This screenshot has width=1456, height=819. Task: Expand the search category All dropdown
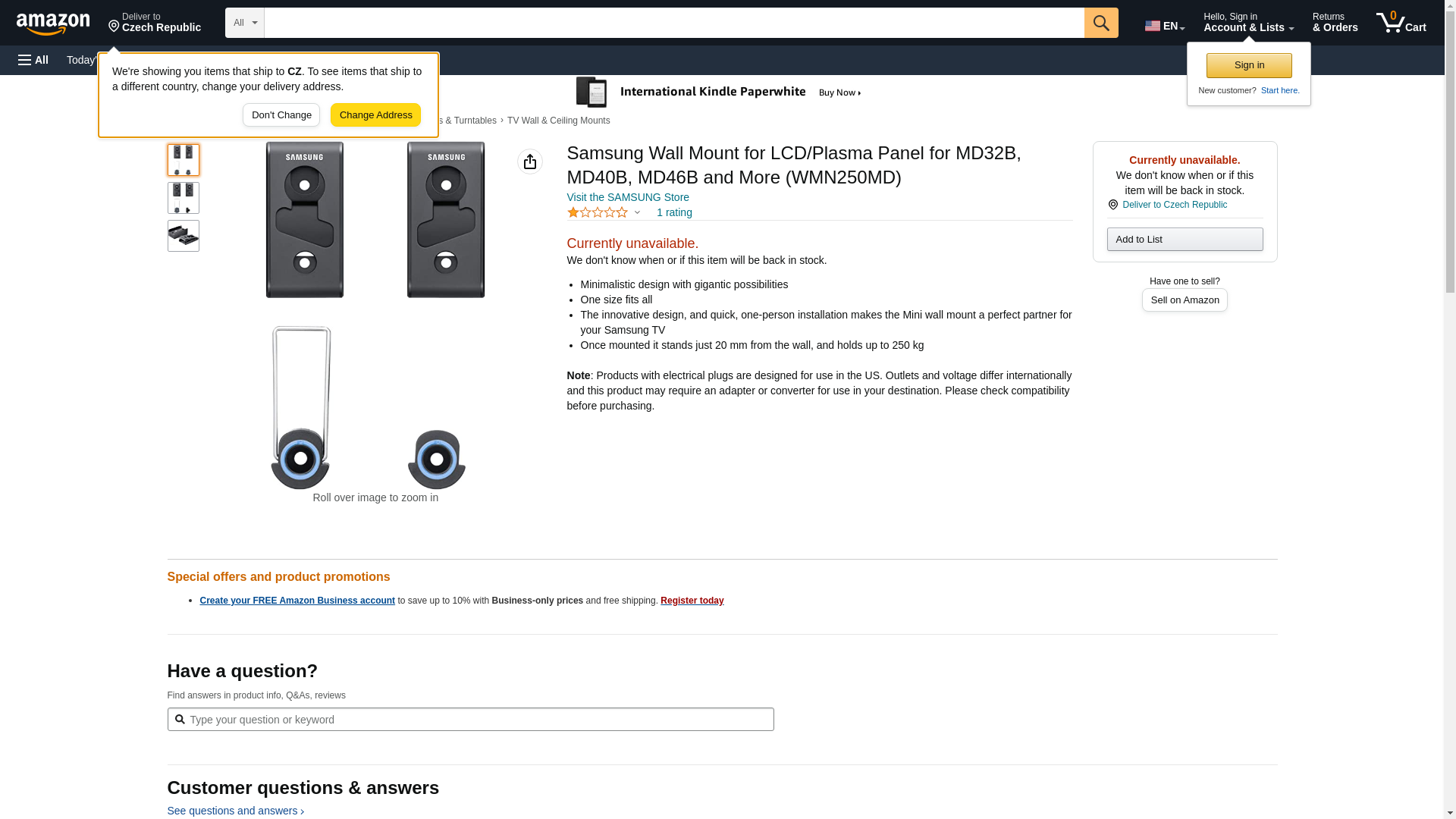(x=244, y=23)
